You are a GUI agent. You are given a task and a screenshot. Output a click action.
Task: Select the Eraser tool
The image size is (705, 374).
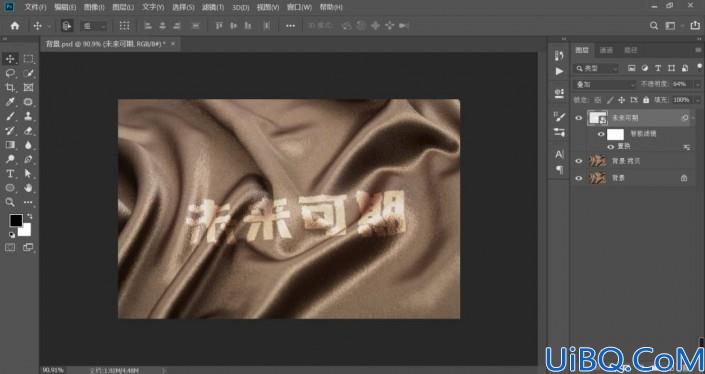click(x=28, y=131)
